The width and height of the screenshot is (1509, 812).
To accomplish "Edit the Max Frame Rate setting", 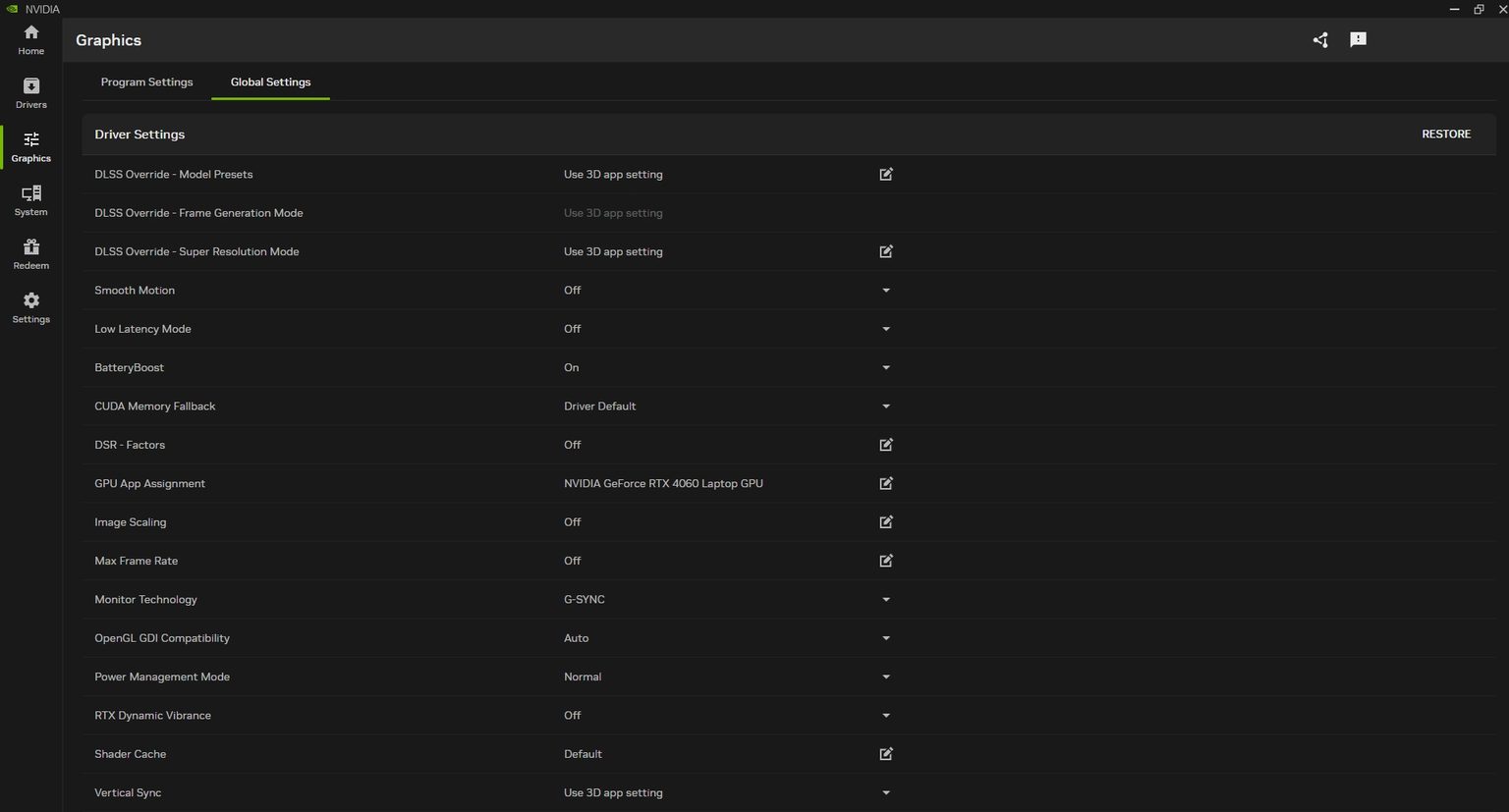I will click(886, 561).
